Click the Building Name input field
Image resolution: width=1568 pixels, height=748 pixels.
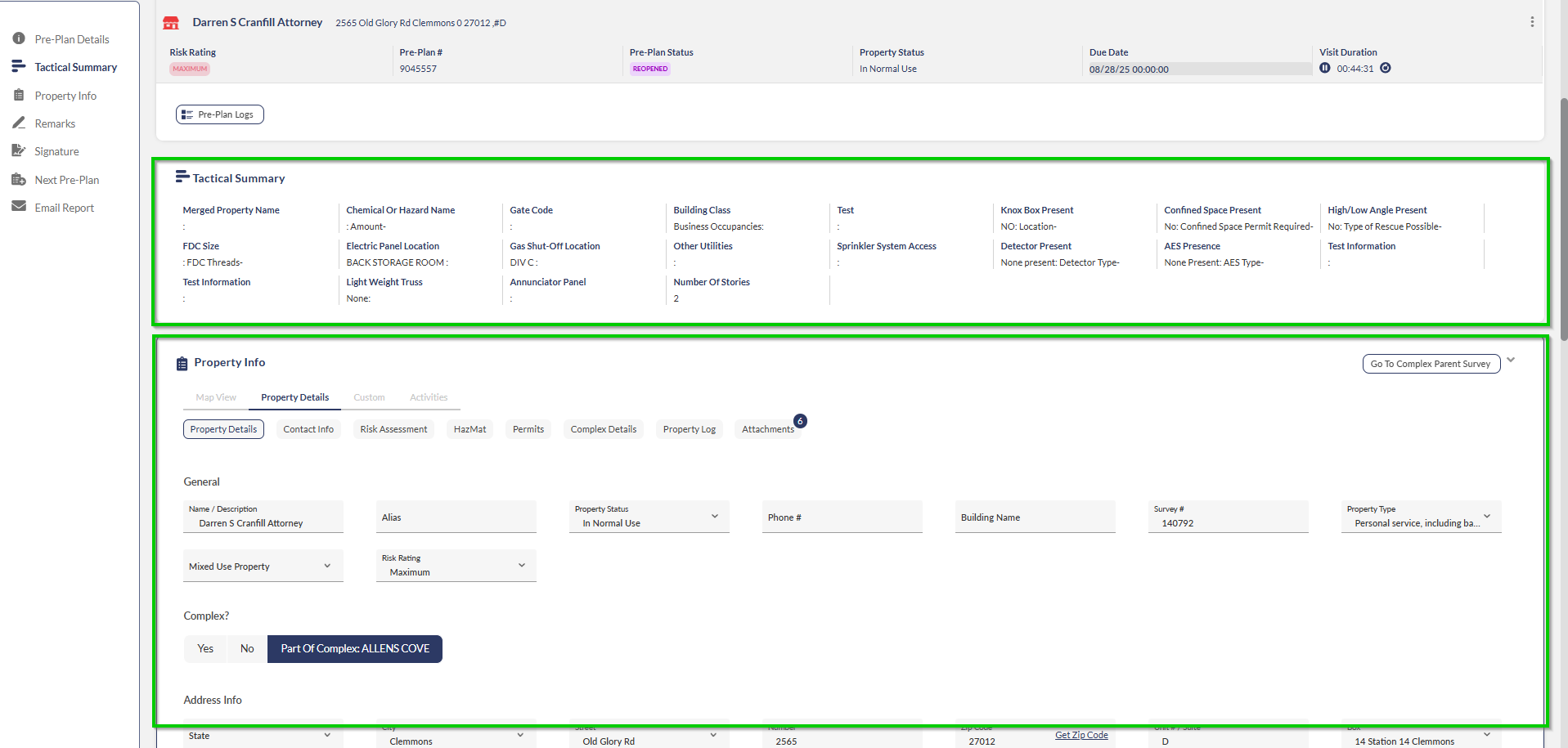tap(1035, 518)
